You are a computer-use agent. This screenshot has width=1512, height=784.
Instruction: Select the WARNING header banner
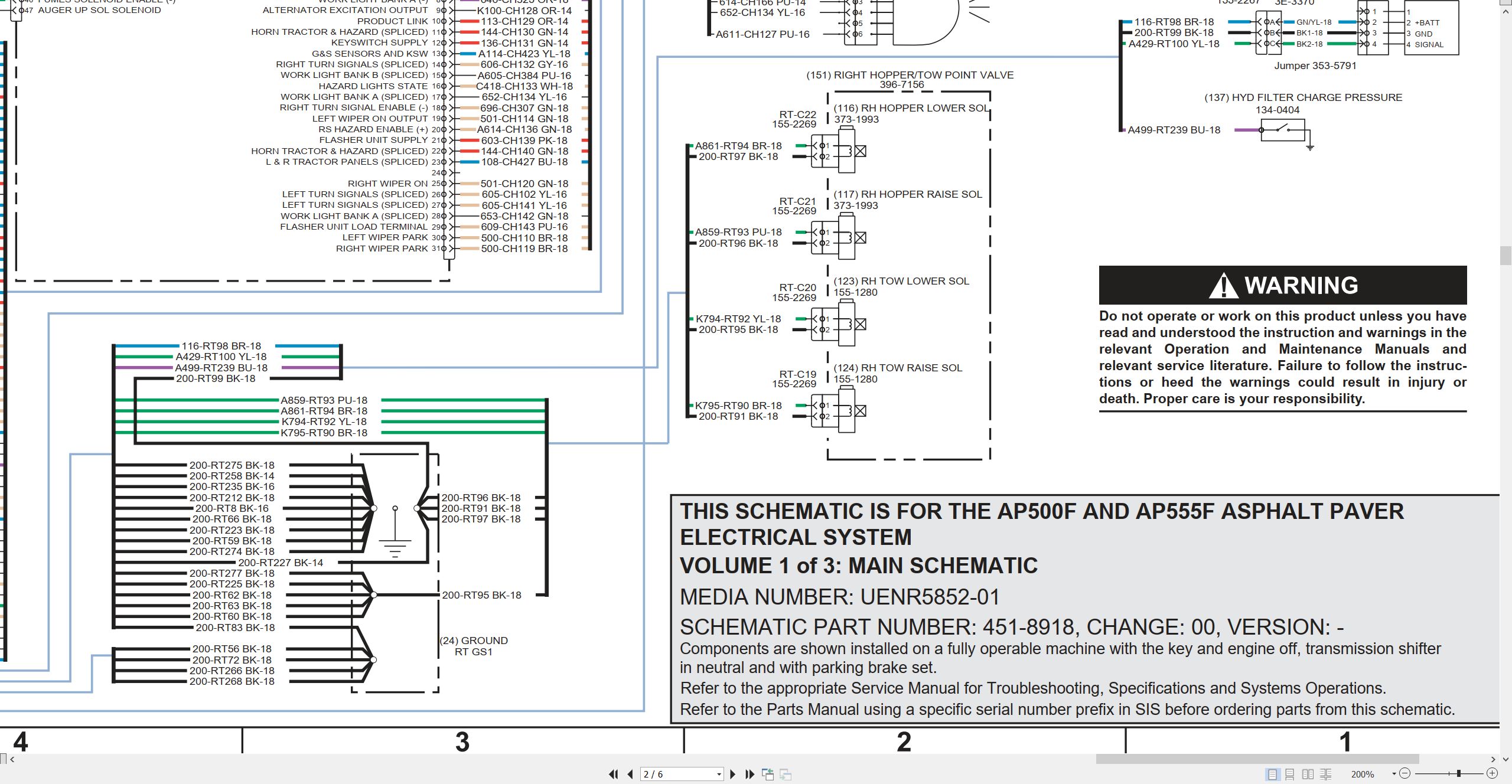tap(1283, 285)
